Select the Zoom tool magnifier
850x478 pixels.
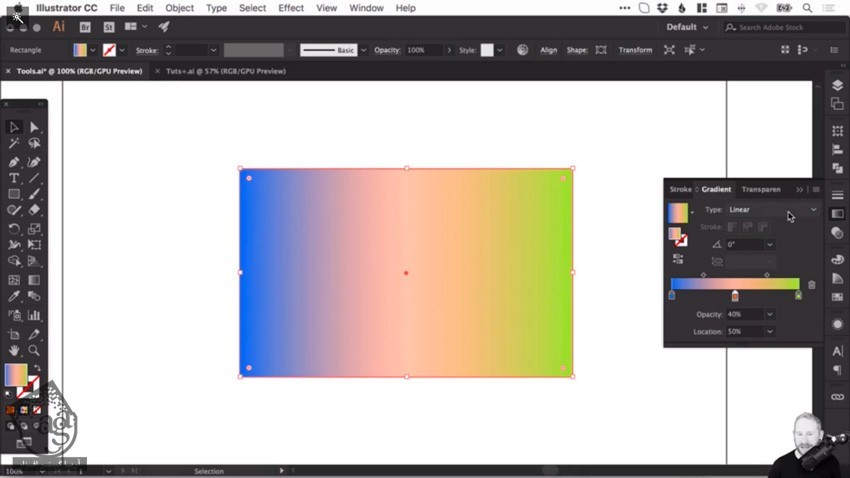34,351
